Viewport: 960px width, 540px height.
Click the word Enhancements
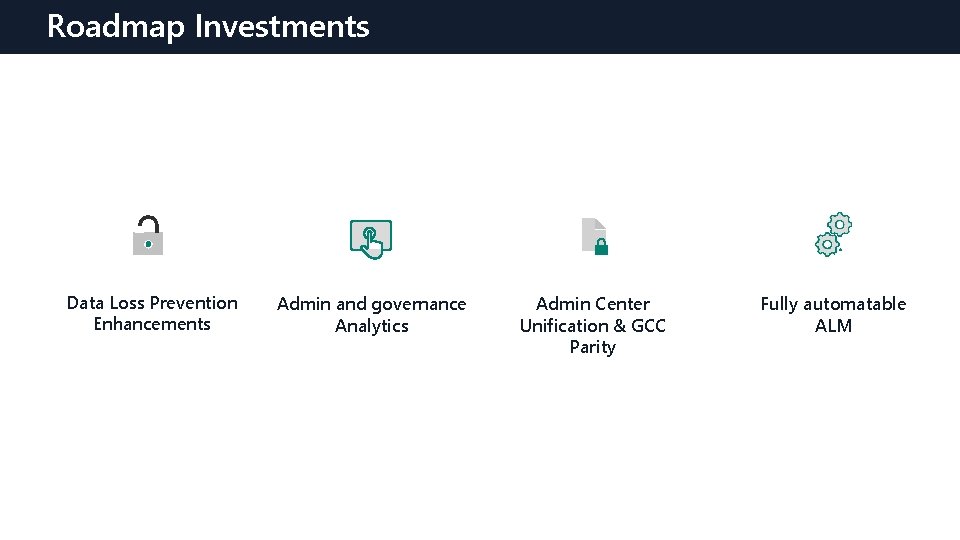click(152, 324)
